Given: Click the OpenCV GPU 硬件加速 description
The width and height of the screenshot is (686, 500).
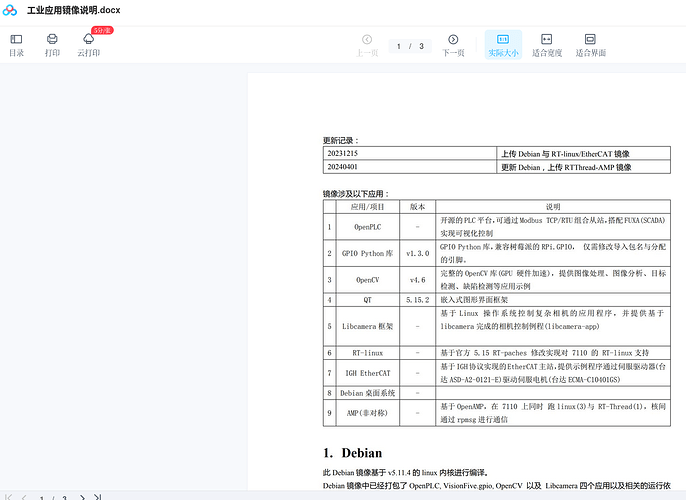Looking at the screenshot, I should (x=553, y=280).
